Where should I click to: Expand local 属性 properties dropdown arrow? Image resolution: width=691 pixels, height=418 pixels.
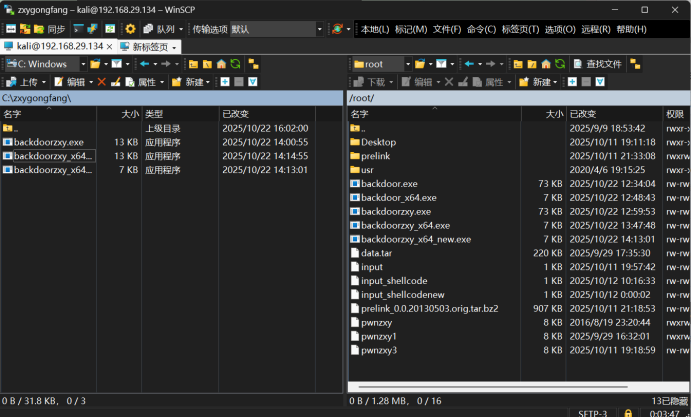[162, 82]
